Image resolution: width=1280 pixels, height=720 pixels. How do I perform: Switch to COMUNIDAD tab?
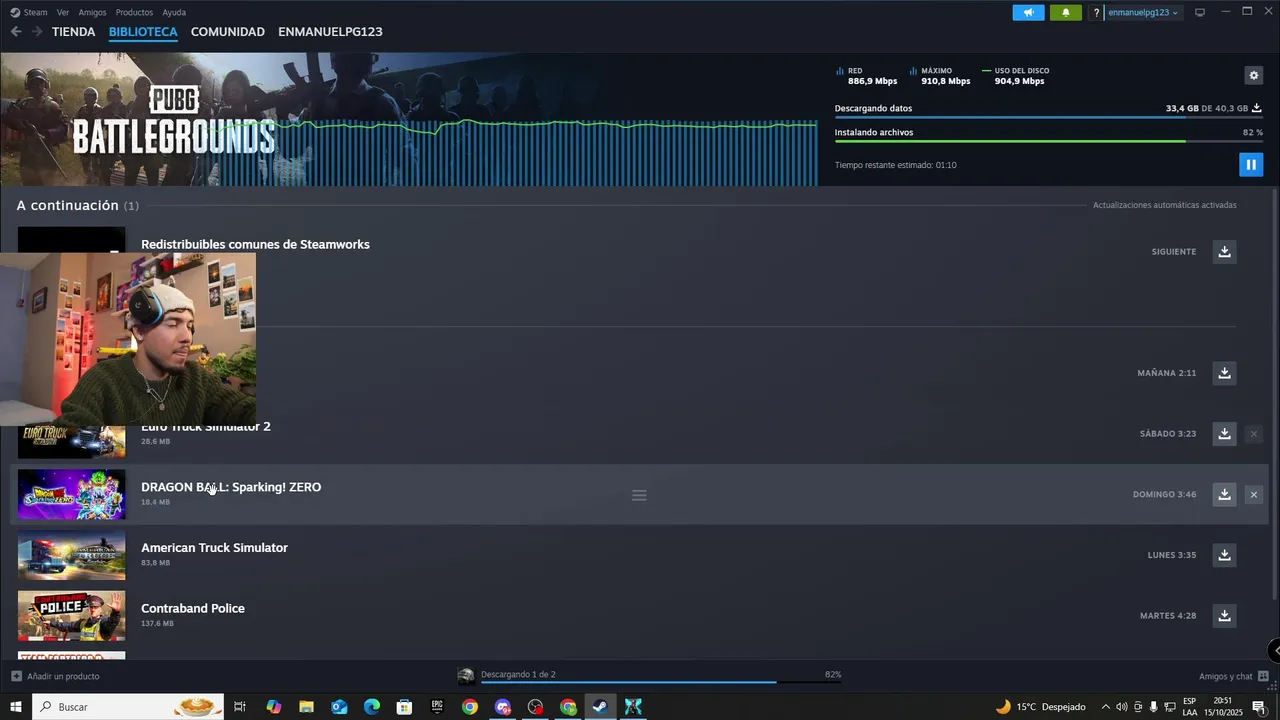(228, 32)
